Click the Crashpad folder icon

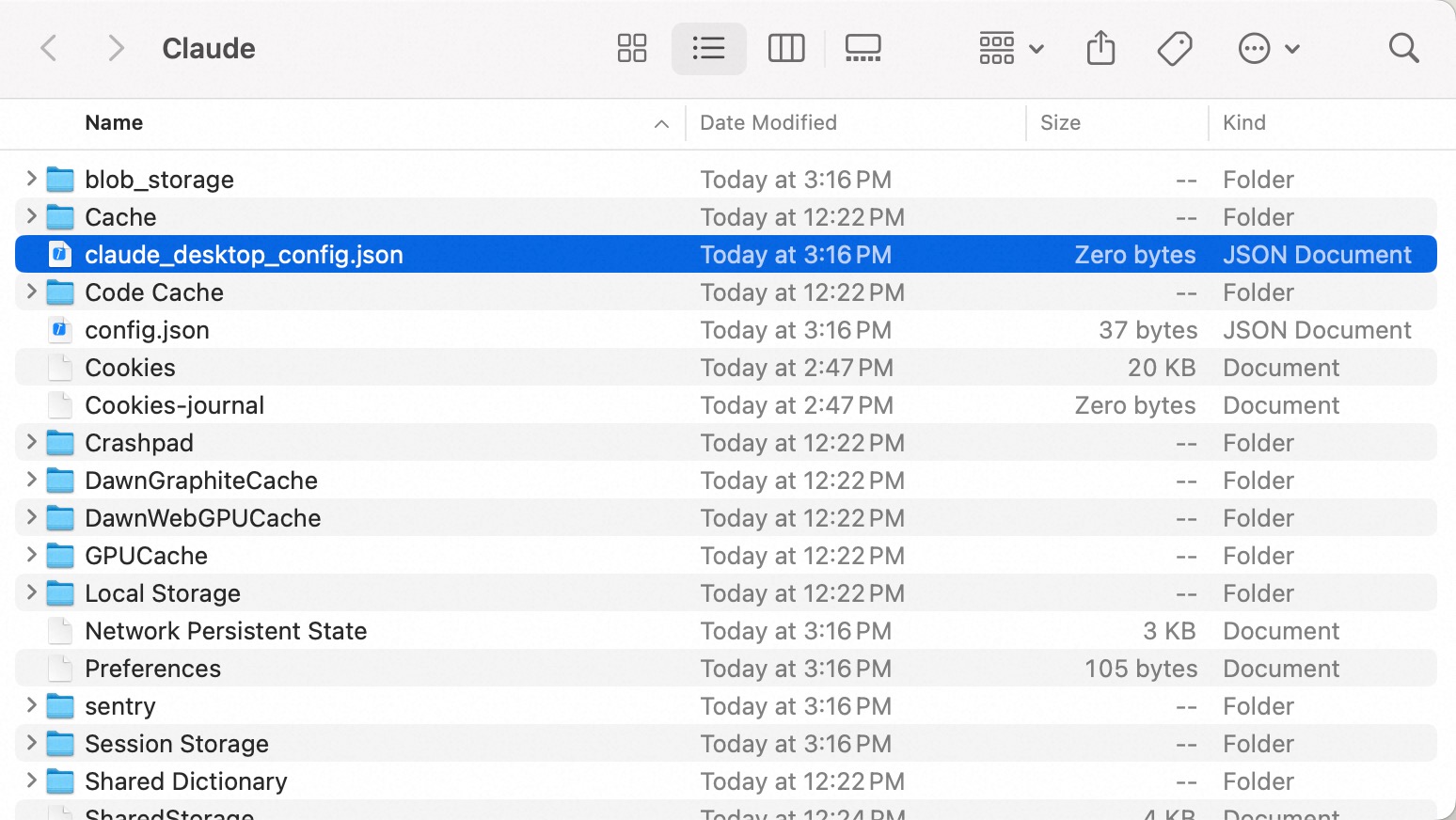60,442
